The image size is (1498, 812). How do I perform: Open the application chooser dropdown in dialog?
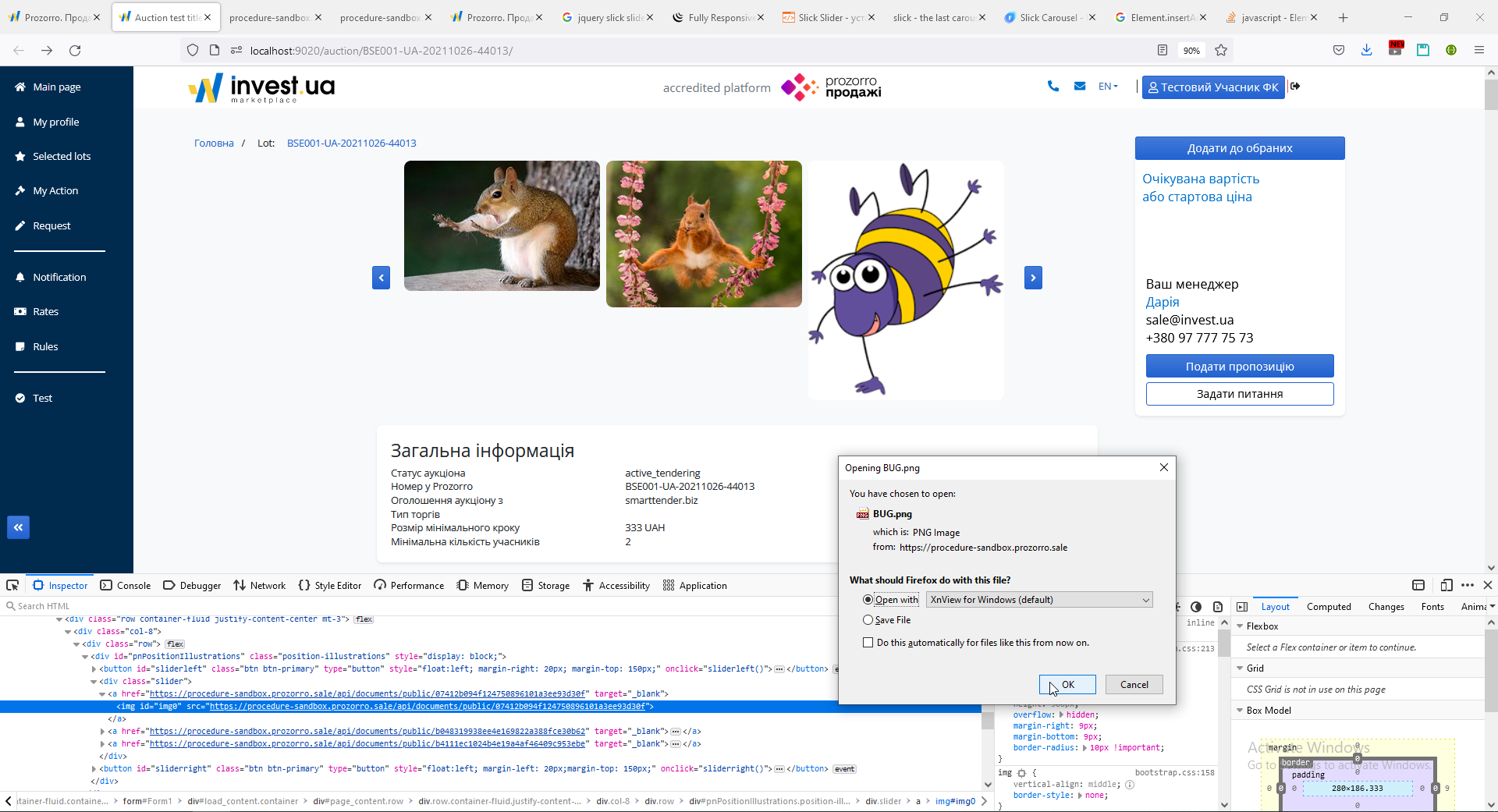point(1039,600)
